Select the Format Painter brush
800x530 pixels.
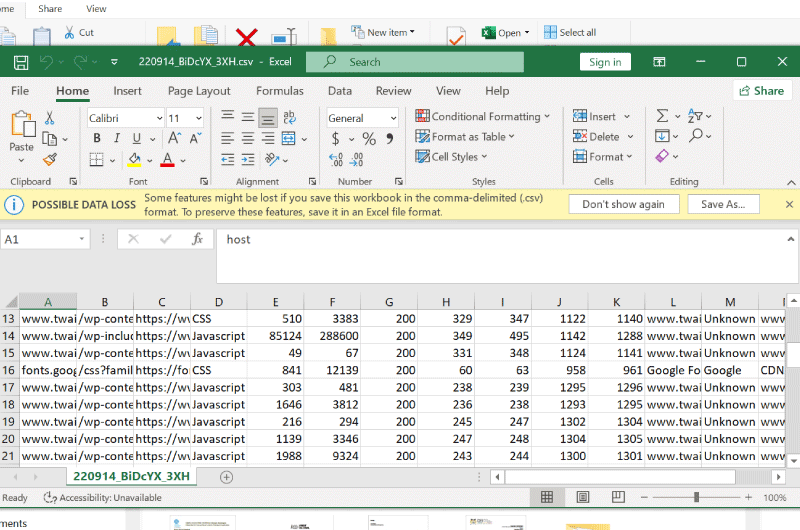(49, 160)
